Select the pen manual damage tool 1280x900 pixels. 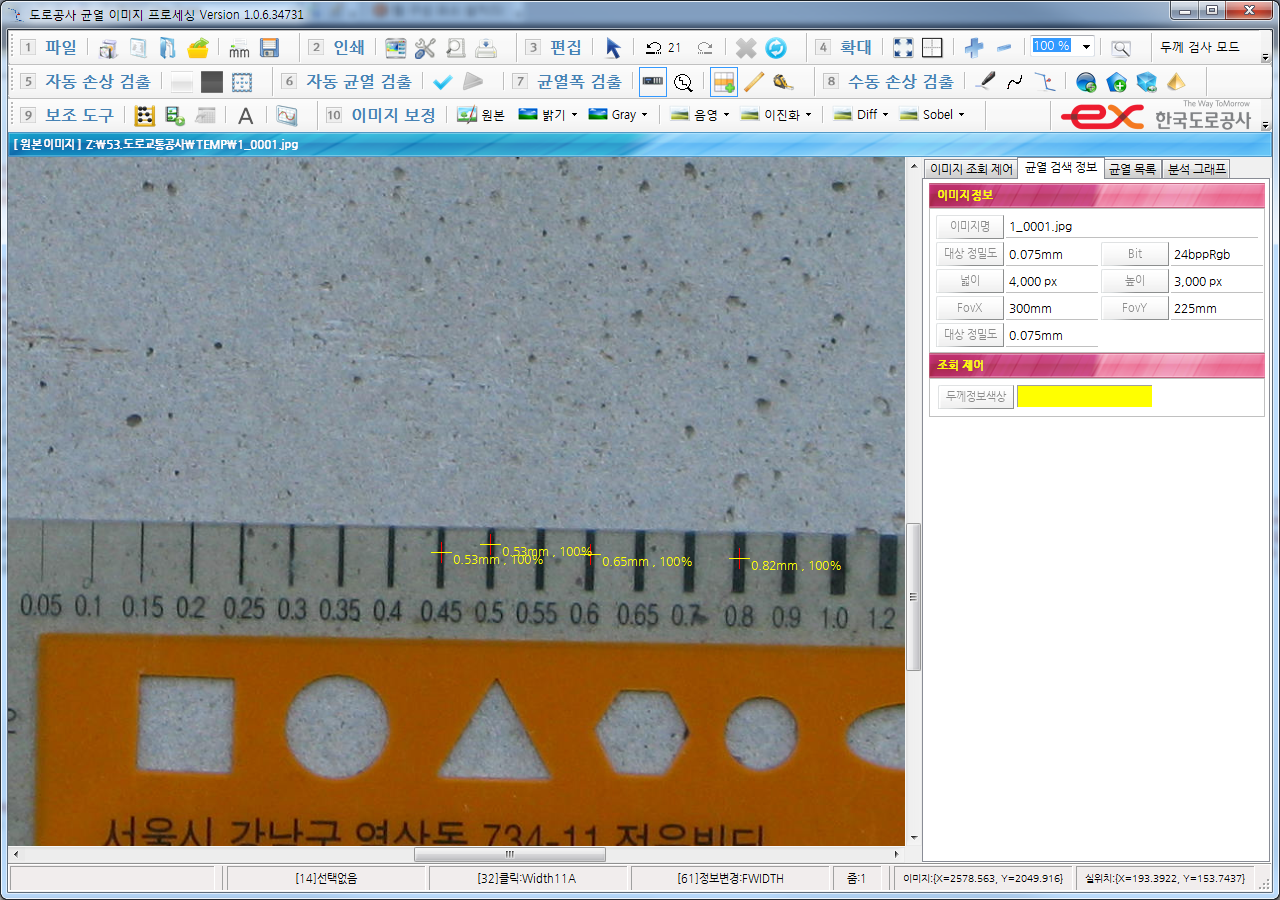[985, 82]
